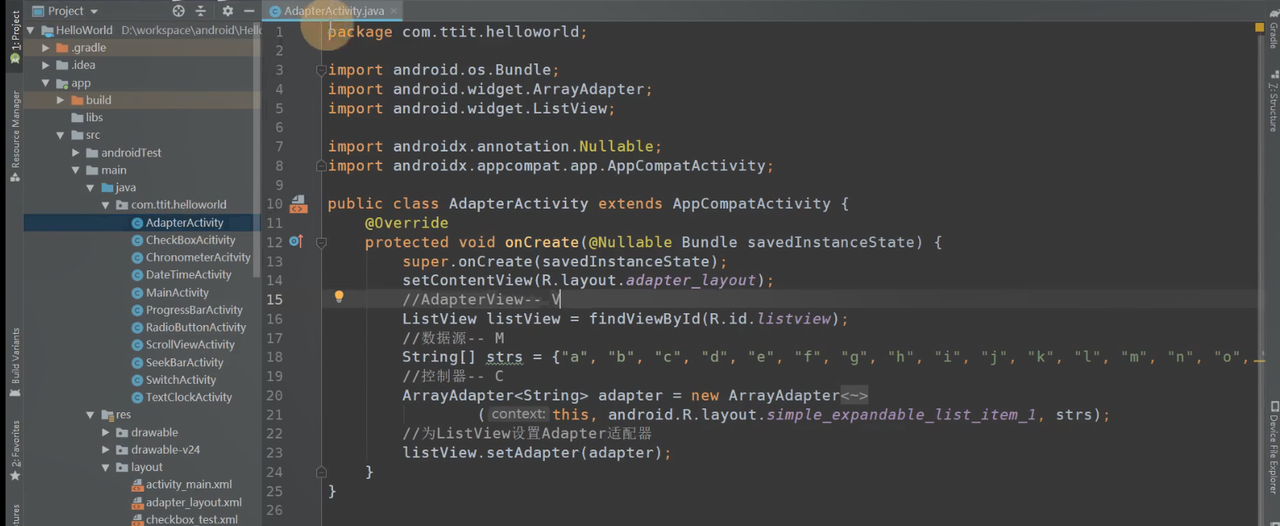Expand the drawable-v24 folder

(x=106, y=450)
